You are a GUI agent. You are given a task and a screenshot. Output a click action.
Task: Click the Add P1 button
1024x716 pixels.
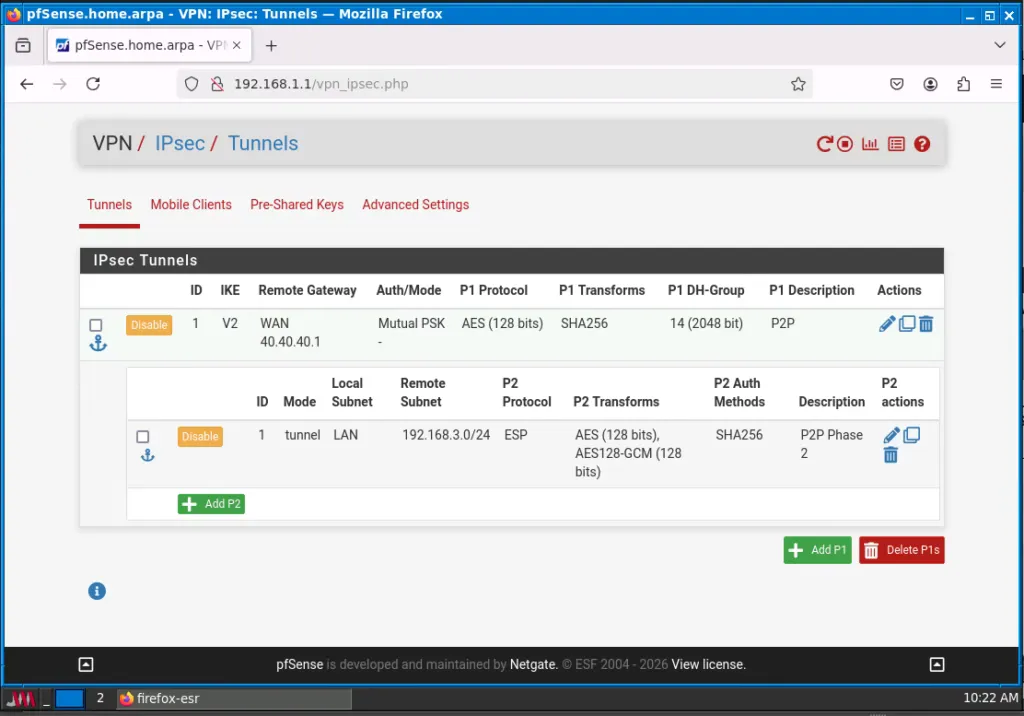pos(817,550)
